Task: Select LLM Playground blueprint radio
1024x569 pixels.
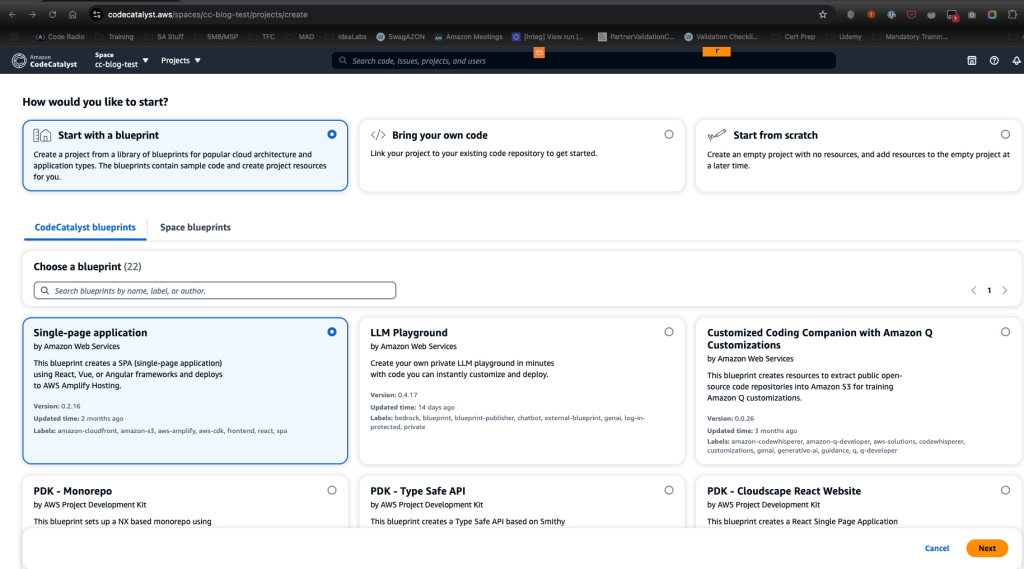Action: click(x=669, y=332)
